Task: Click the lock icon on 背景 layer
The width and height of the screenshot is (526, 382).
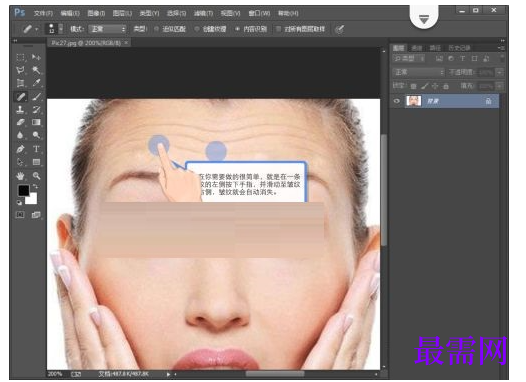Action: (x=488, y=101)
